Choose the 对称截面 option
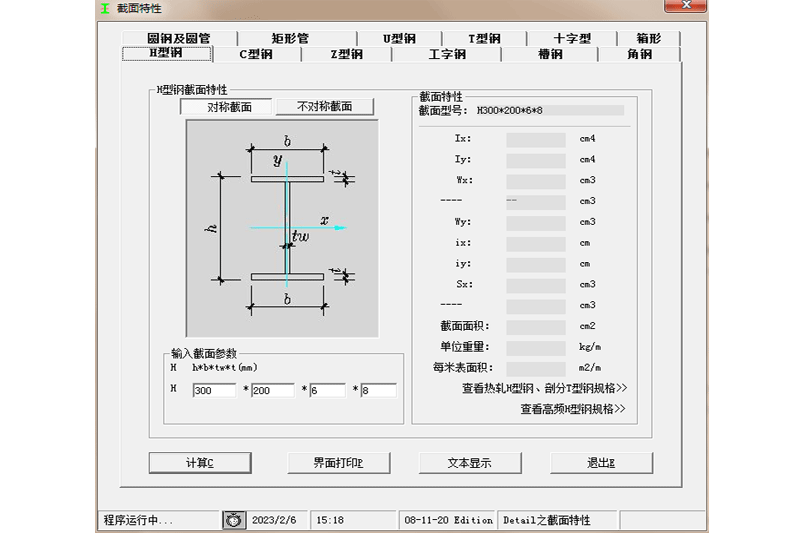The width and height of the screenshot is (800, 533). click(226, 107)
